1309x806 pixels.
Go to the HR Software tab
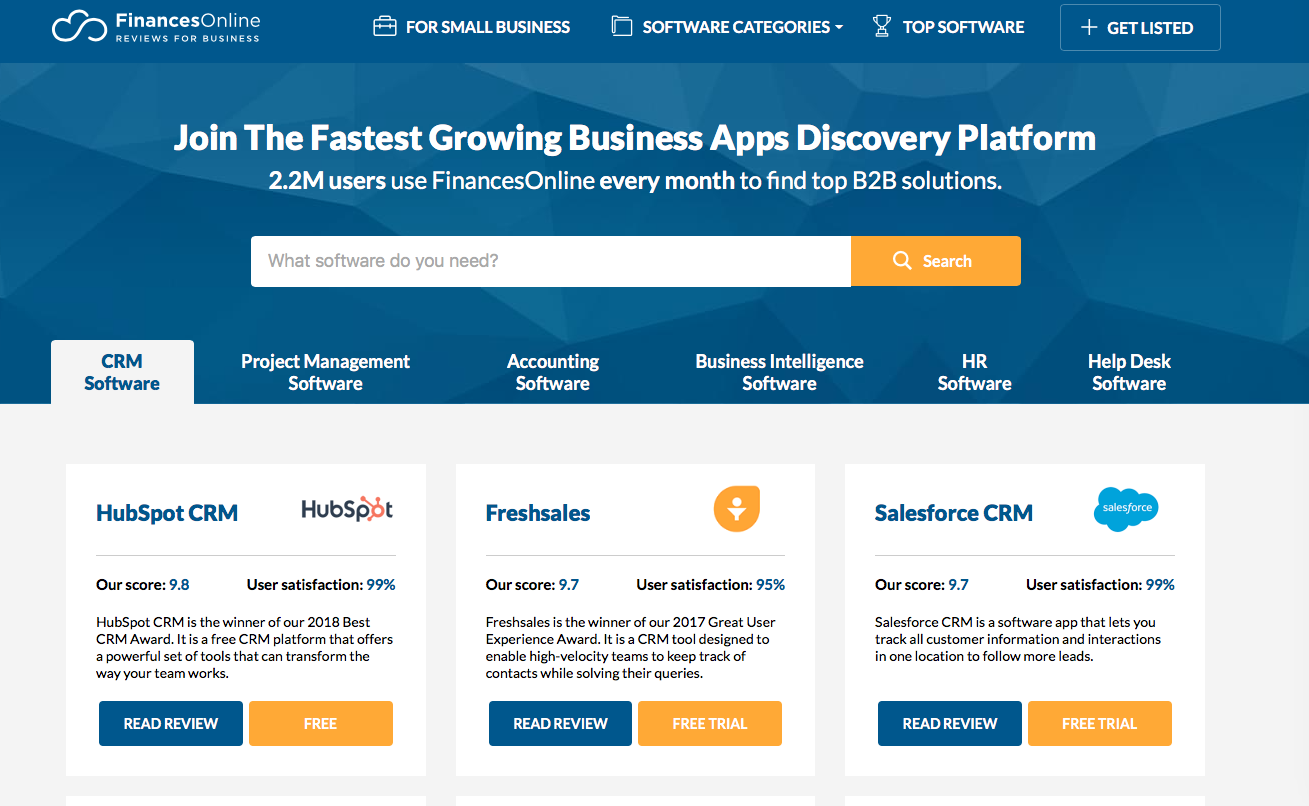974,372
